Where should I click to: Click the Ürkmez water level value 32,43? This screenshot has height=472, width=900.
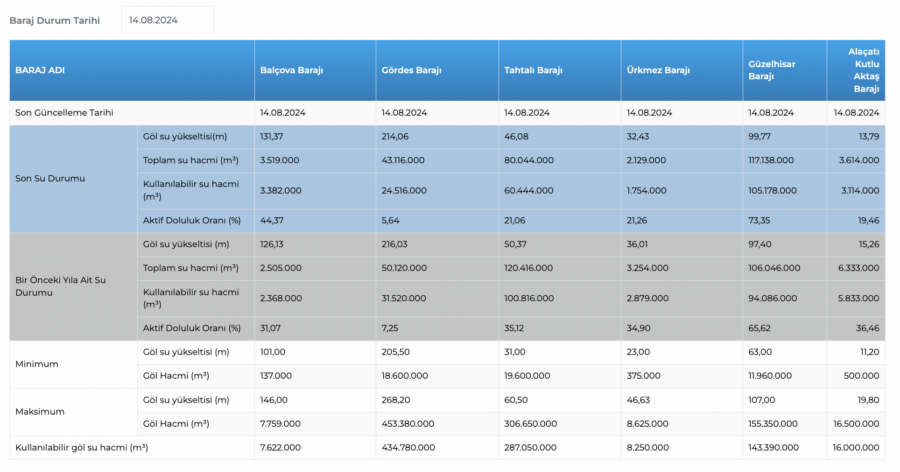[638, 137]
